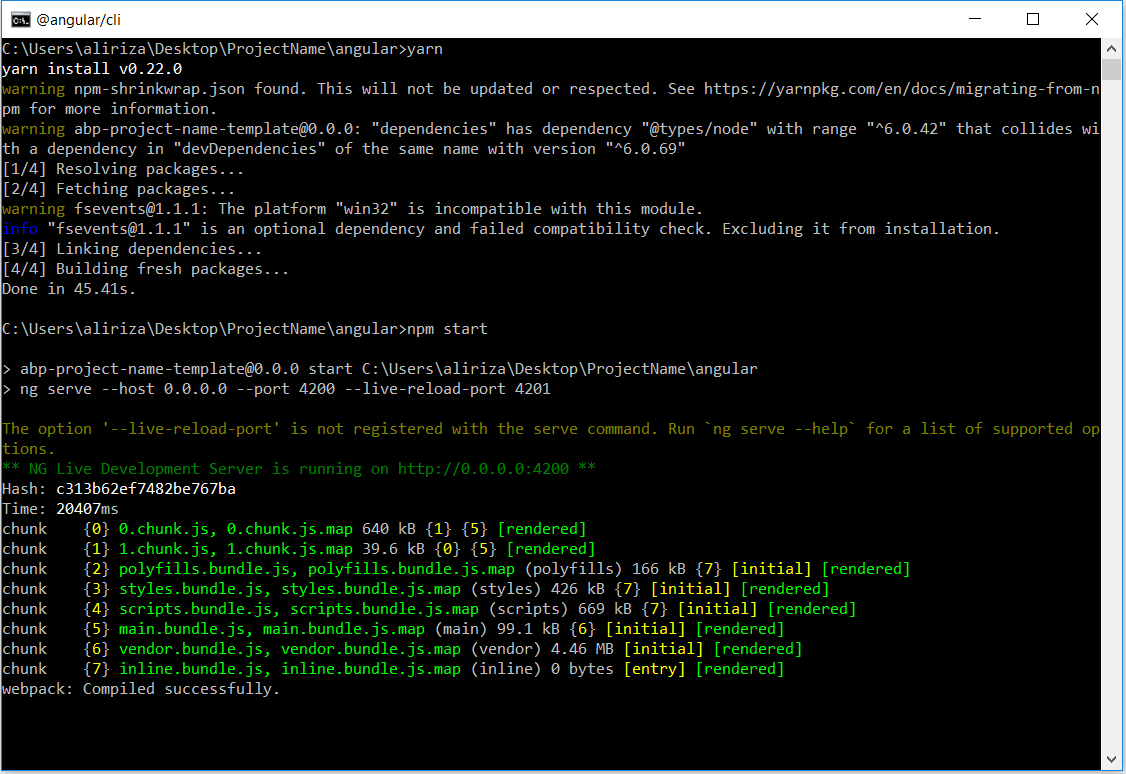Click '1.chunk.js.map' file name
Viewport: 1126px width, 774px height.
coord(289,549)
